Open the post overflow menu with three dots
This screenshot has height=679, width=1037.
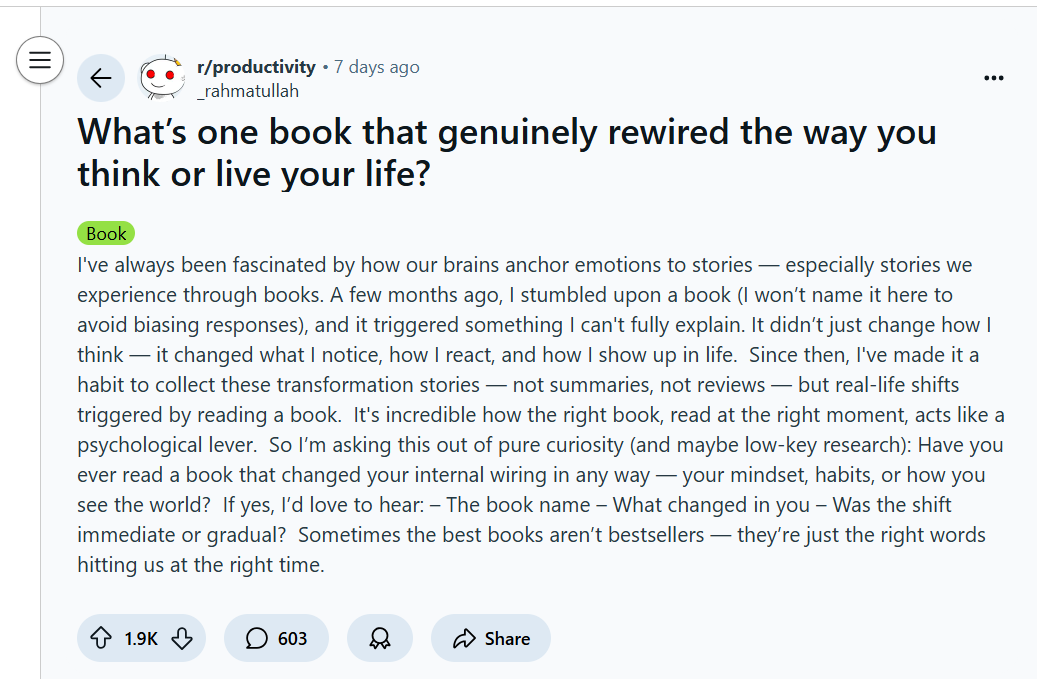pyautogui.click(x=994, y=77)
